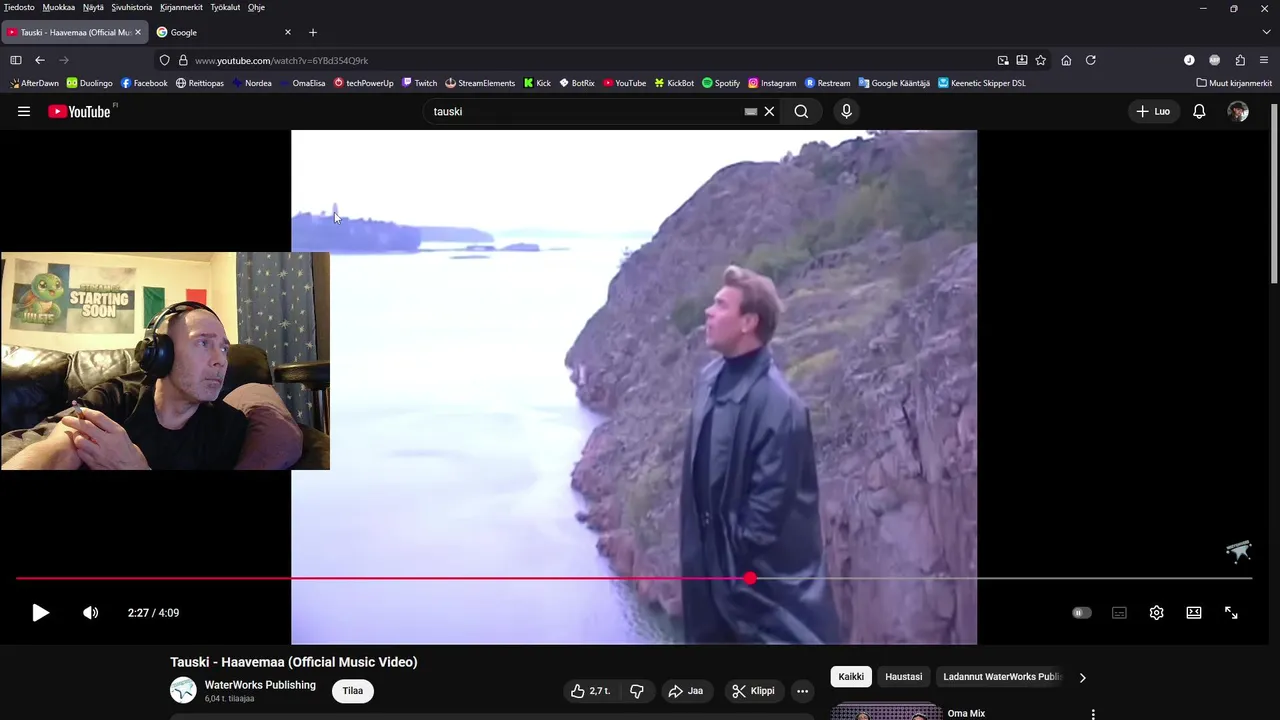This screenshot has width=1280, height=720.
Task: Open the Muokkaa menu
Action: click(x=58, y=7)
